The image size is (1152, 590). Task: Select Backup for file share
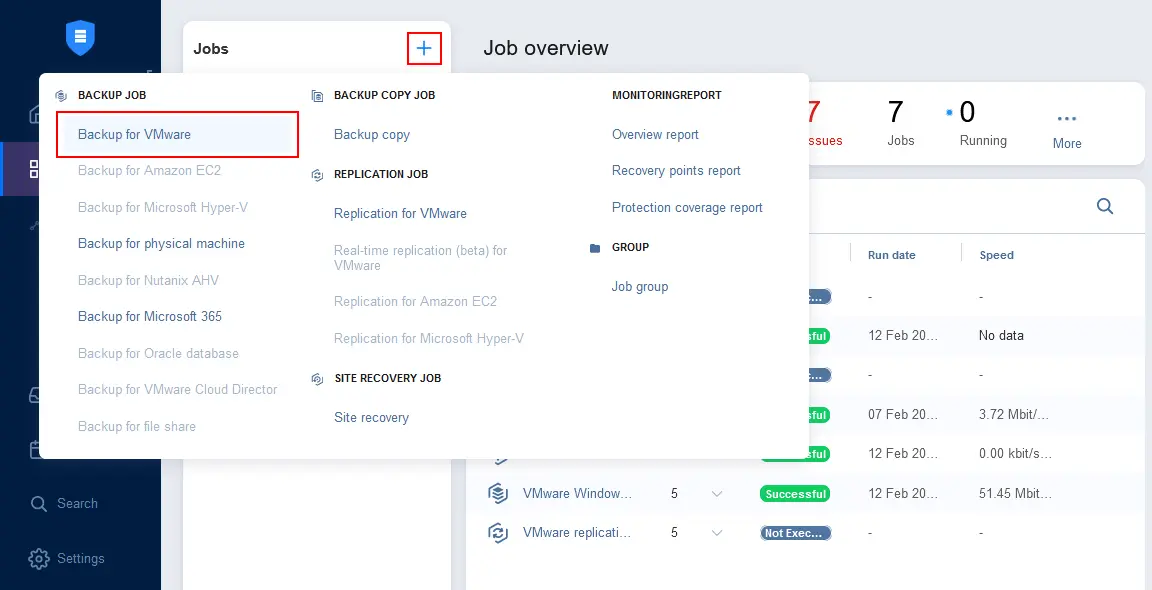tap(137, 426)
